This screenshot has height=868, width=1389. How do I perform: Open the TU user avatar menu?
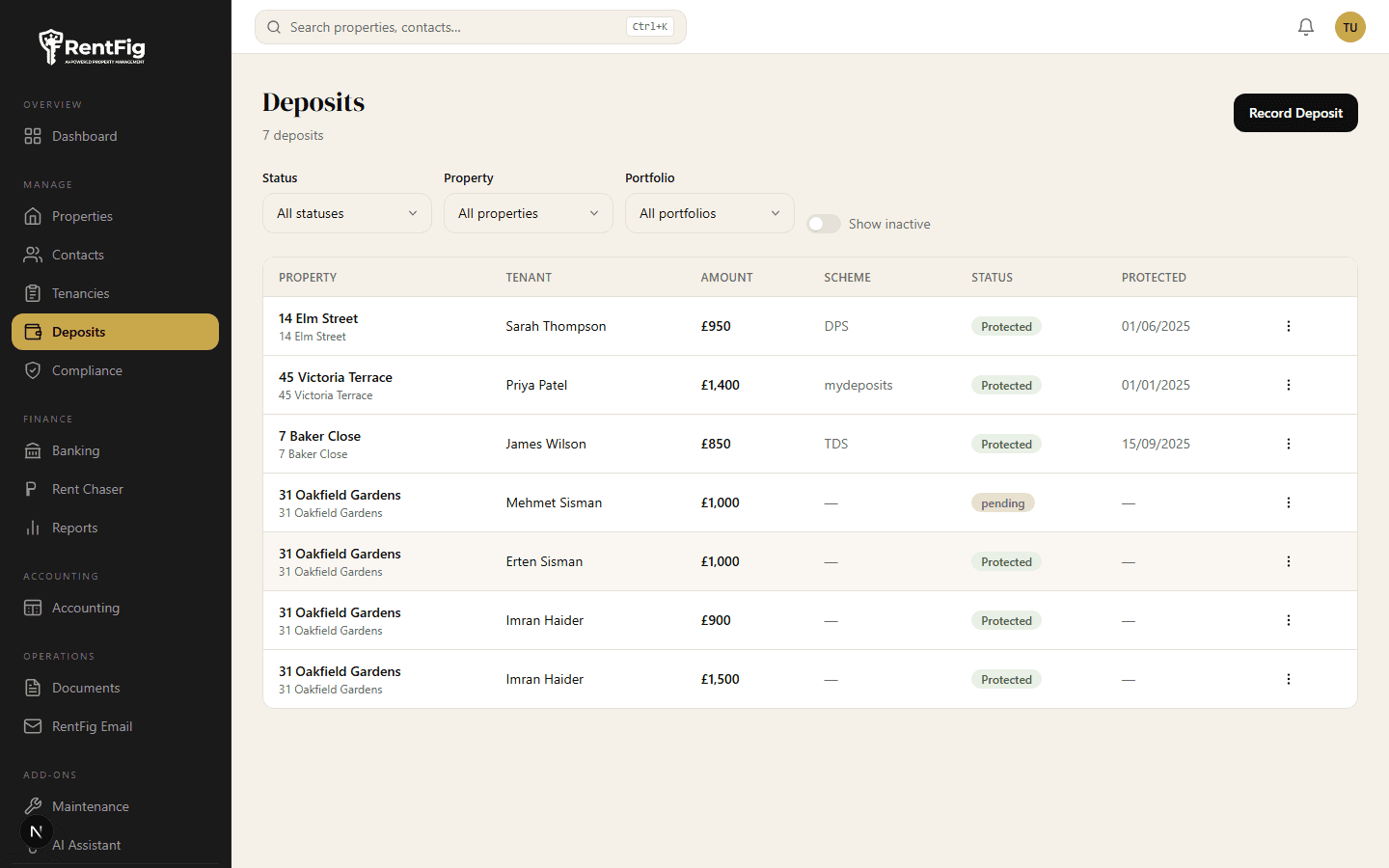tap(1350, 27)
